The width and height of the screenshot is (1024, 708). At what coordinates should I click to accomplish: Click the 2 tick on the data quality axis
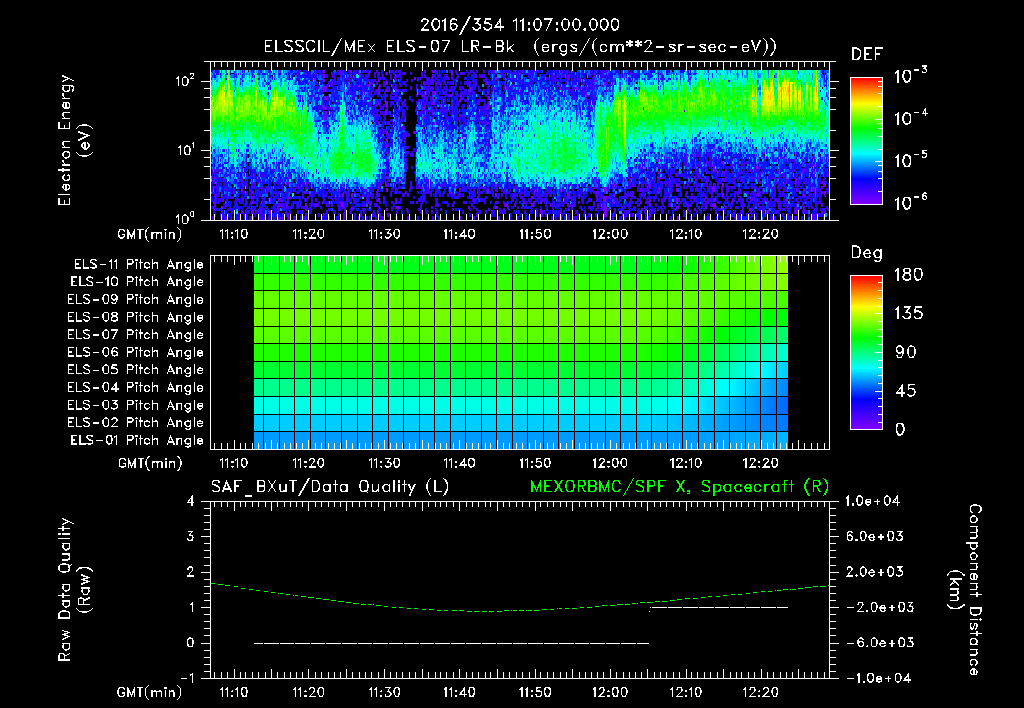pos(191,571)
